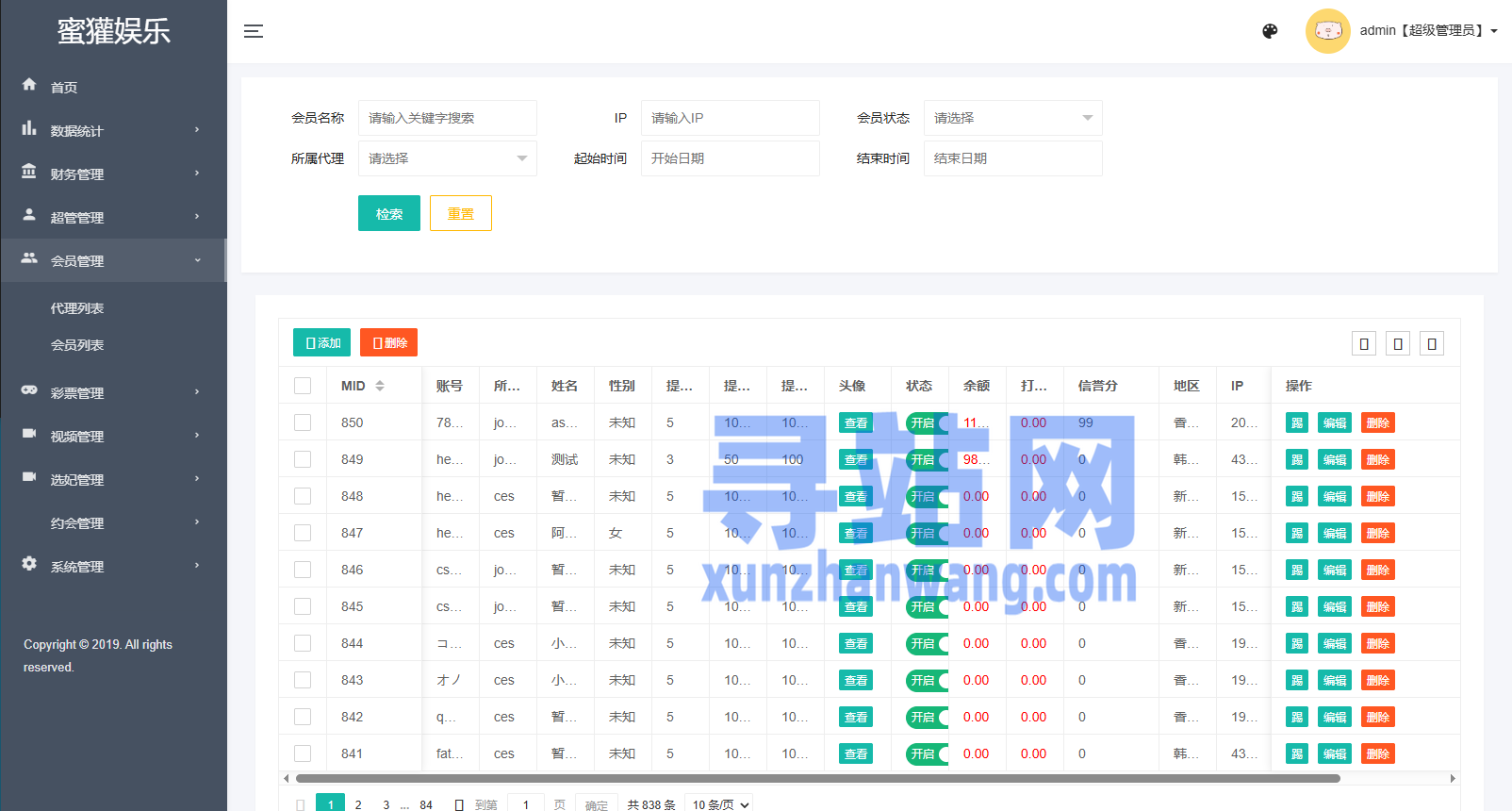
Task: Click the 编辑 button for member 848
Action: click(1335, 496)
